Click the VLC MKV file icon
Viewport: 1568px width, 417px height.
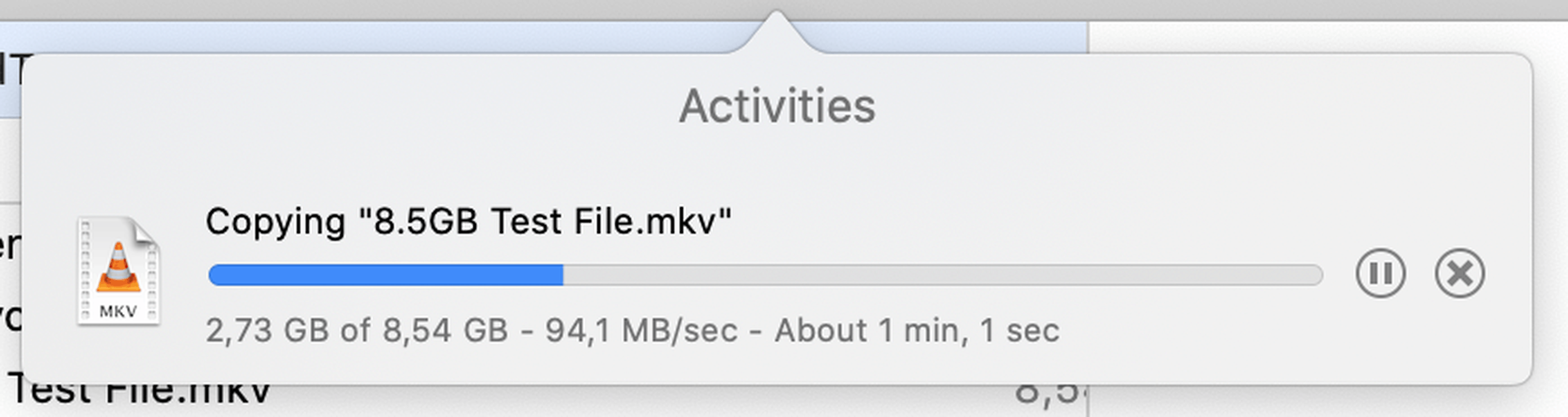tap(119, 271)
